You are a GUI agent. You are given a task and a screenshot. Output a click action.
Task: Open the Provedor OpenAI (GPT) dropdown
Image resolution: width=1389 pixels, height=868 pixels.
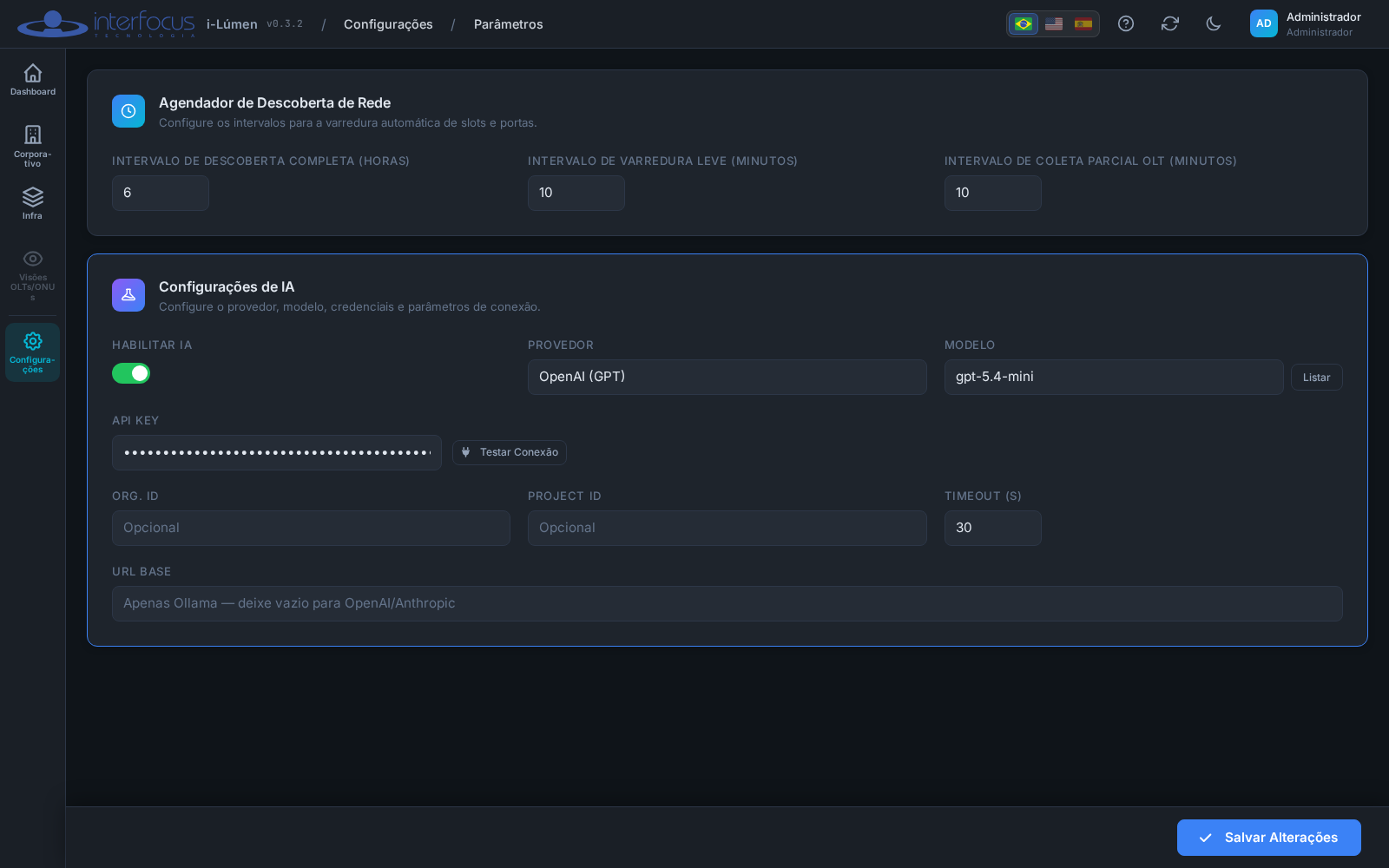[727, 377]
